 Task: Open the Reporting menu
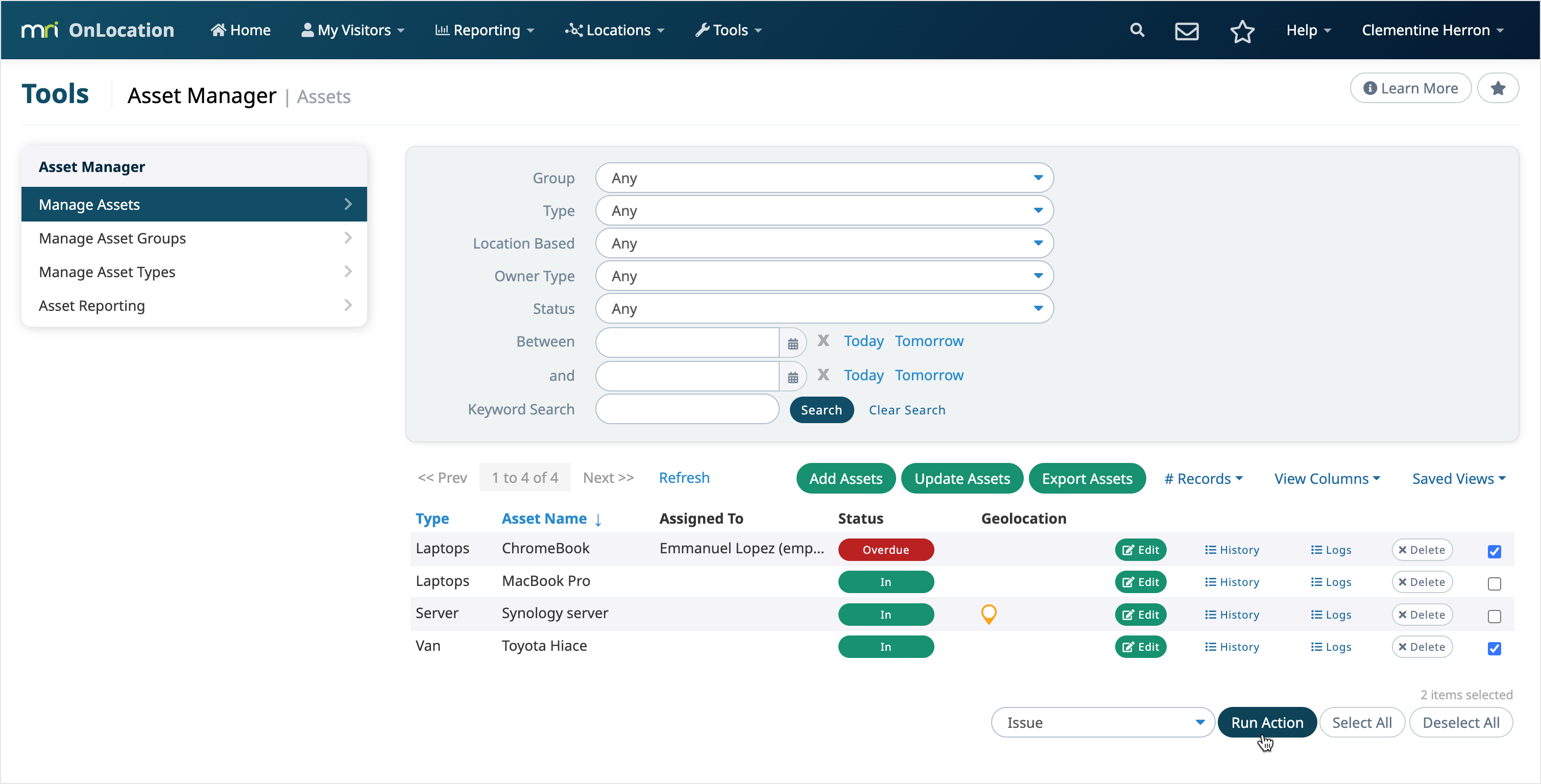485,30
